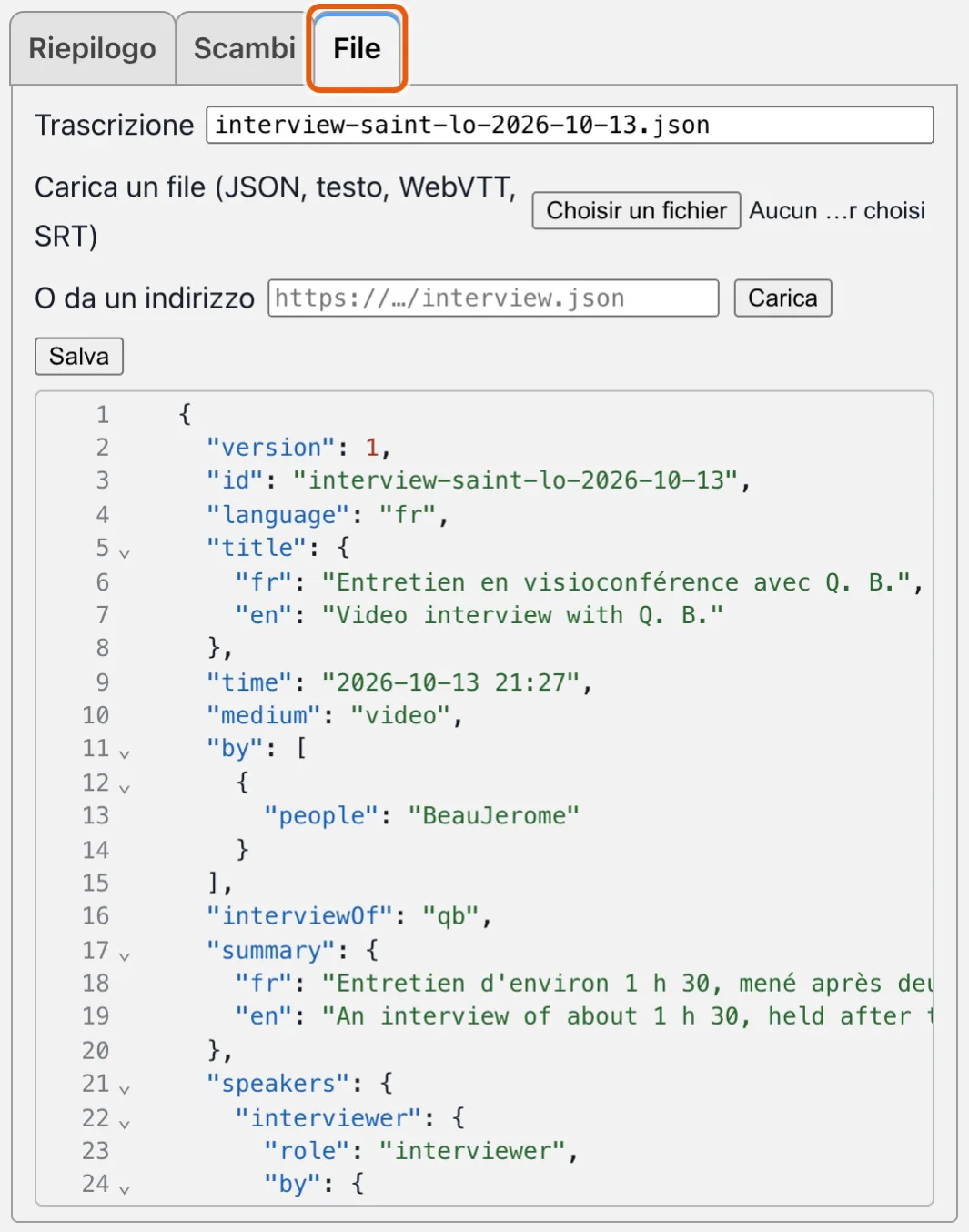Click the "medium" key on line 10
Screen dimensions: 969x1232
[264, 715]
